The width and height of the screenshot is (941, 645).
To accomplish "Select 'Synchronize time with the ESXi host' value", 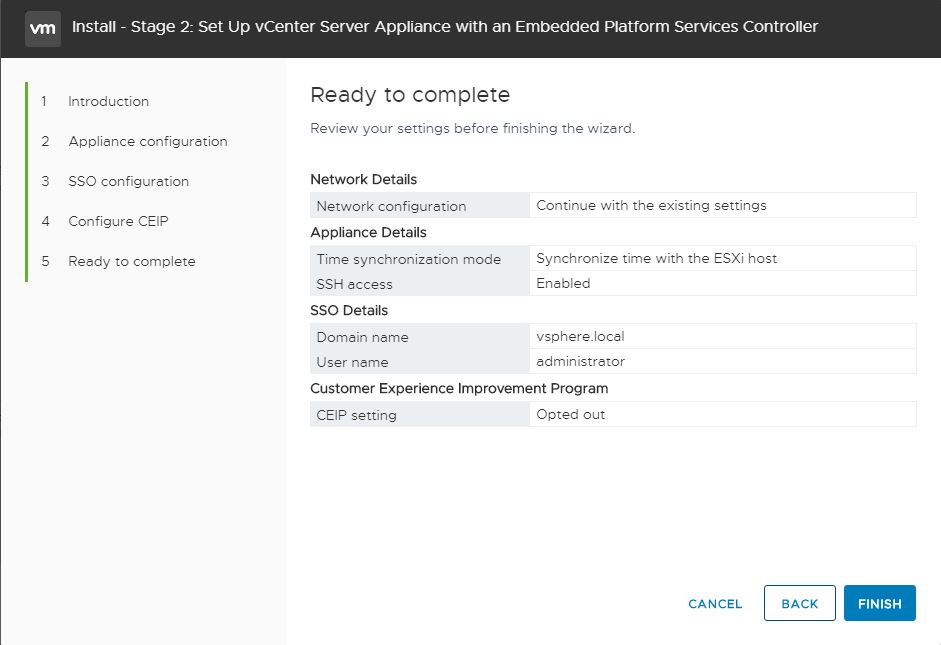I will (x=656, y=259).
